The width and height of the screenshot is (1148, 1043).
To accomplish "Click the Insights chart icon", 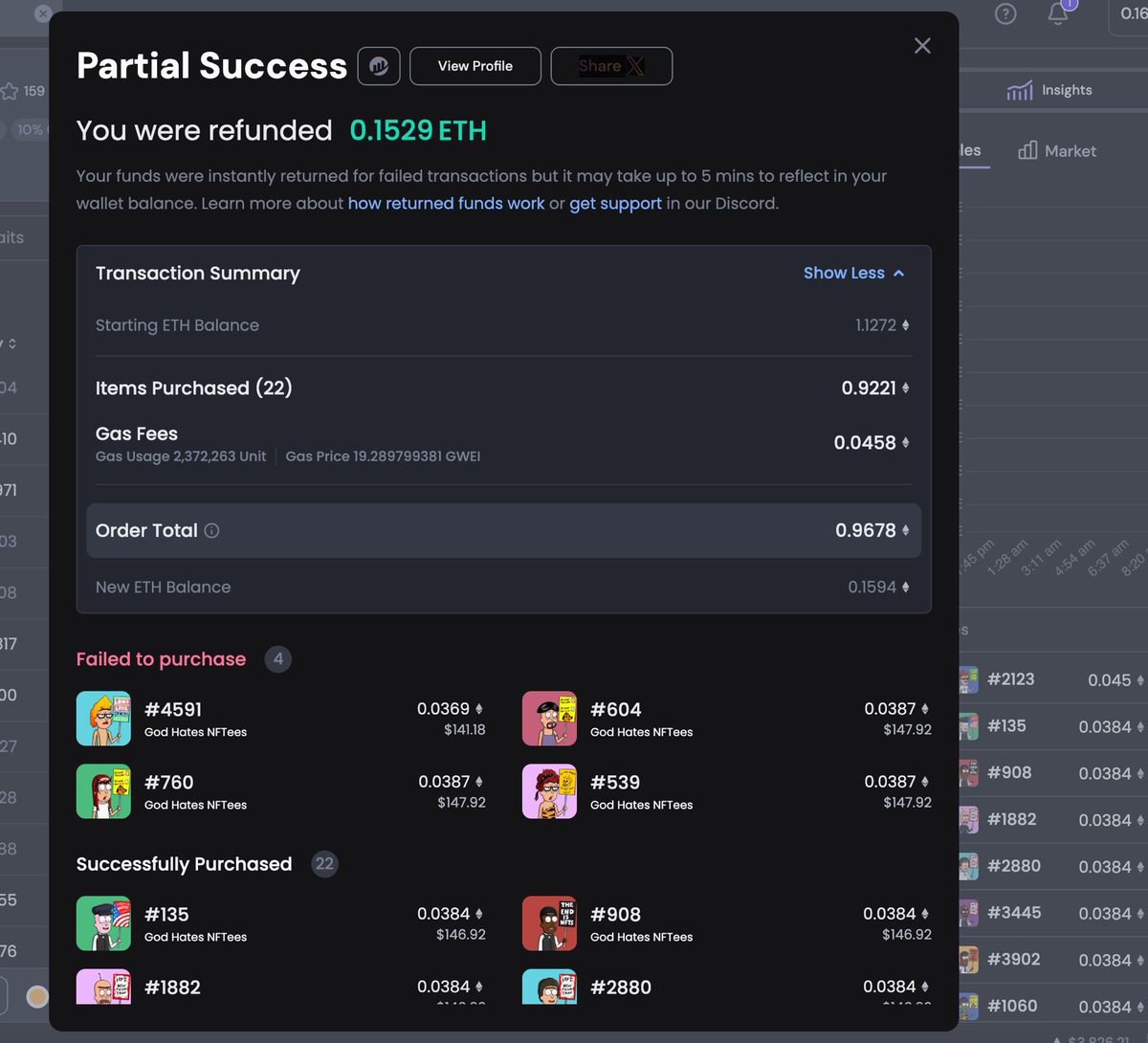I will 1019,91.
